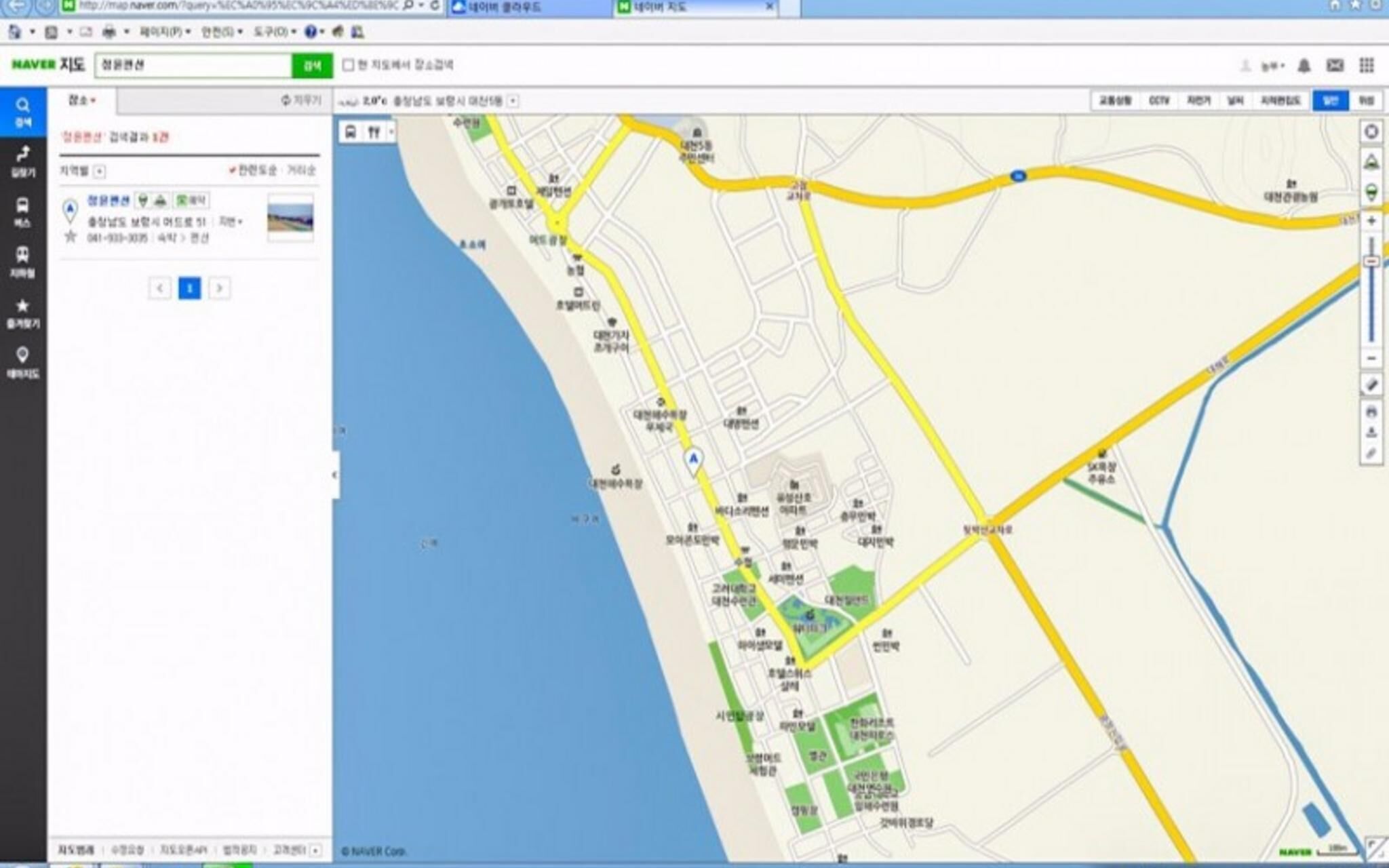Select the distance ruler measure tool
The width and height of the screenshot is (1389, 868).
click(x=1371, y=384)
